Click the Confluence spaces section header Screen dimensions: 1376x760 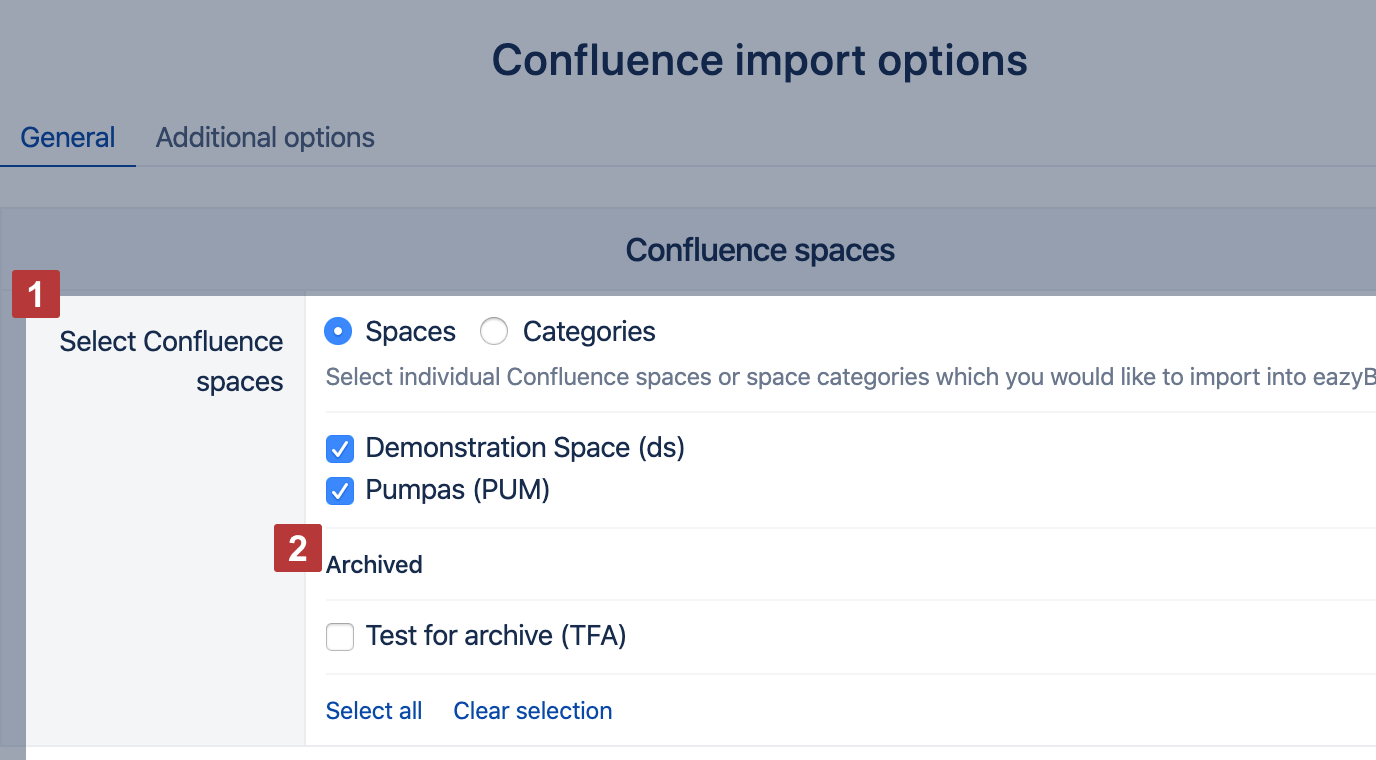(x=760, y=250)
